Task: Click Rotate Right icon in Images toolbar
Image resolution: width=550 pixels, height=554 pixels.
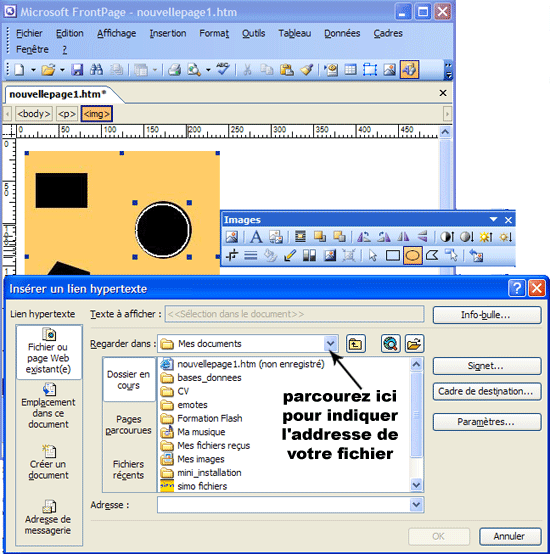Action: point(383,237)
